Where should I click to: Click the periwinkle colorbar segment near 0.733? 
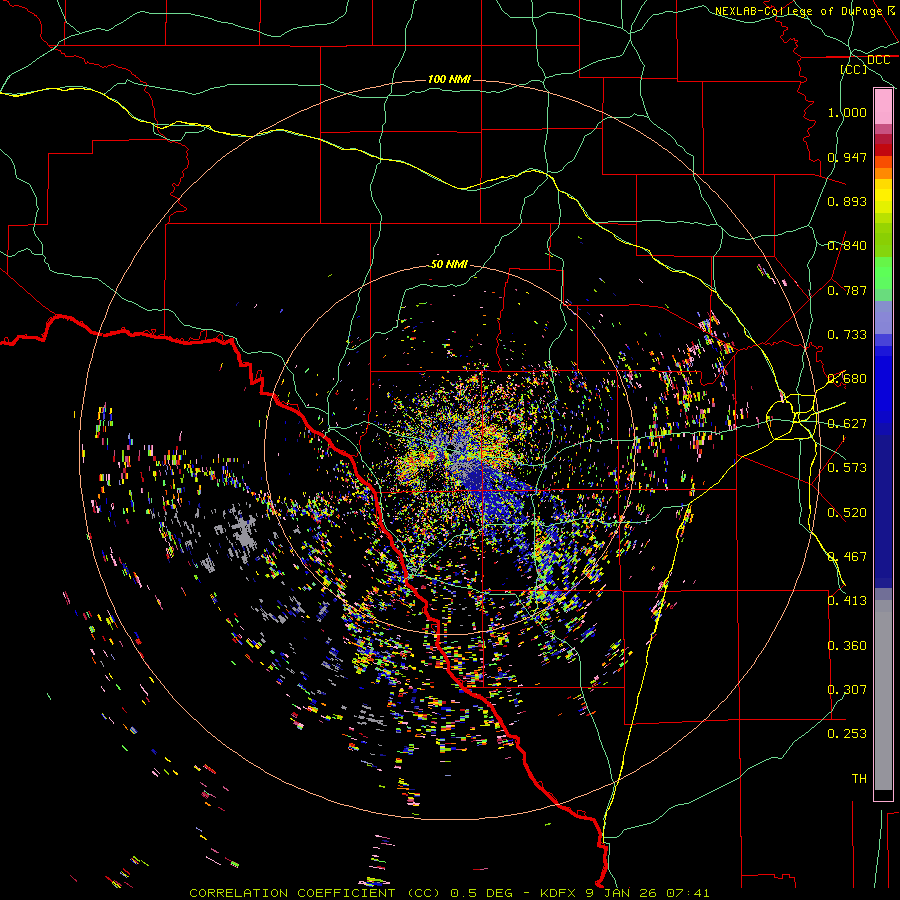(883, 317)
